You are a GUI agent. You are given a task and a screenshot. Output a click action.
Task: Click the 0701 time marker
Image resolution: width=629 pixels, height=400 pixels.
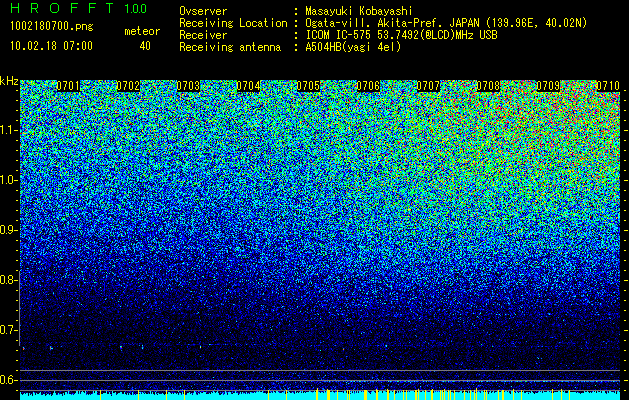(68, 86)
